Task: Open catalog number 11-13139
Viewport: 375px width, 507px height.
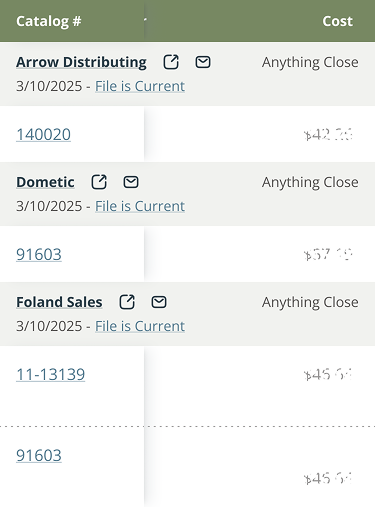Action: 50,375
